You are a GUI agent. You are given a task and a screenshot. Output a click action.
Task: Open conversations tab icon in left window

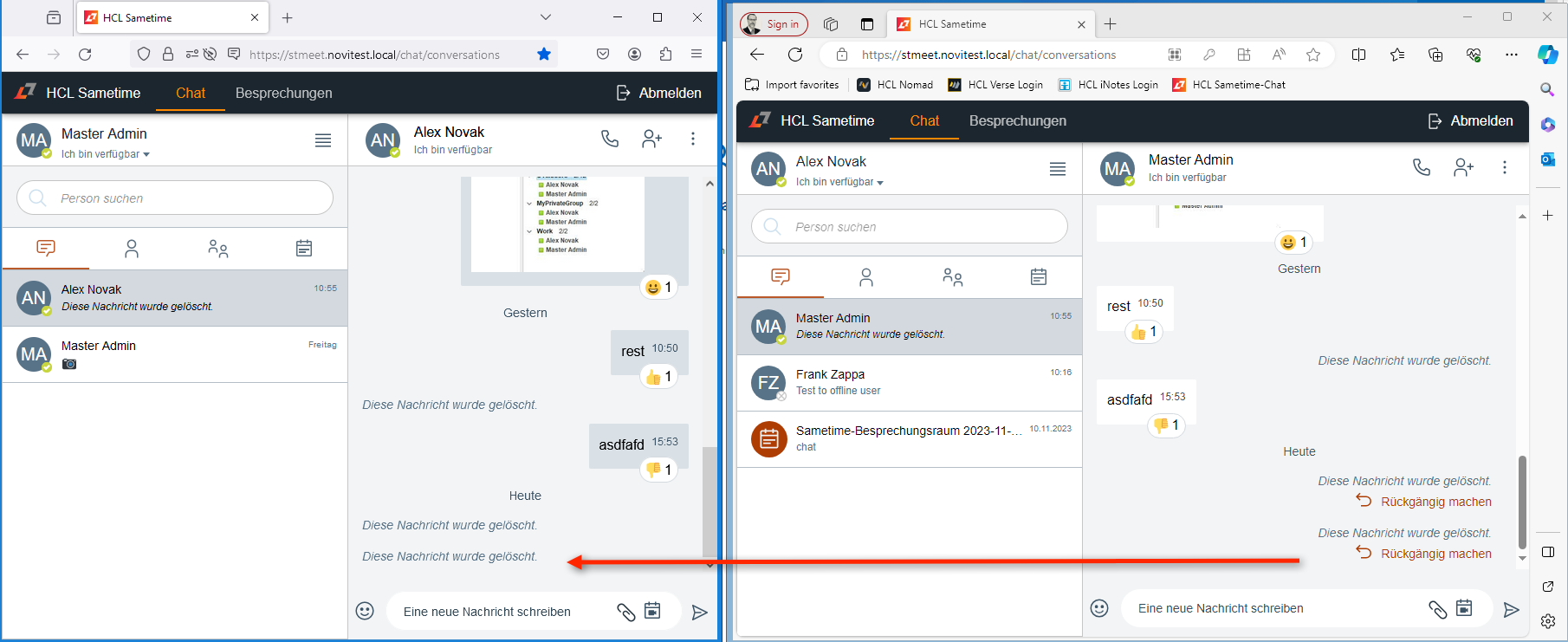point(46,249)
